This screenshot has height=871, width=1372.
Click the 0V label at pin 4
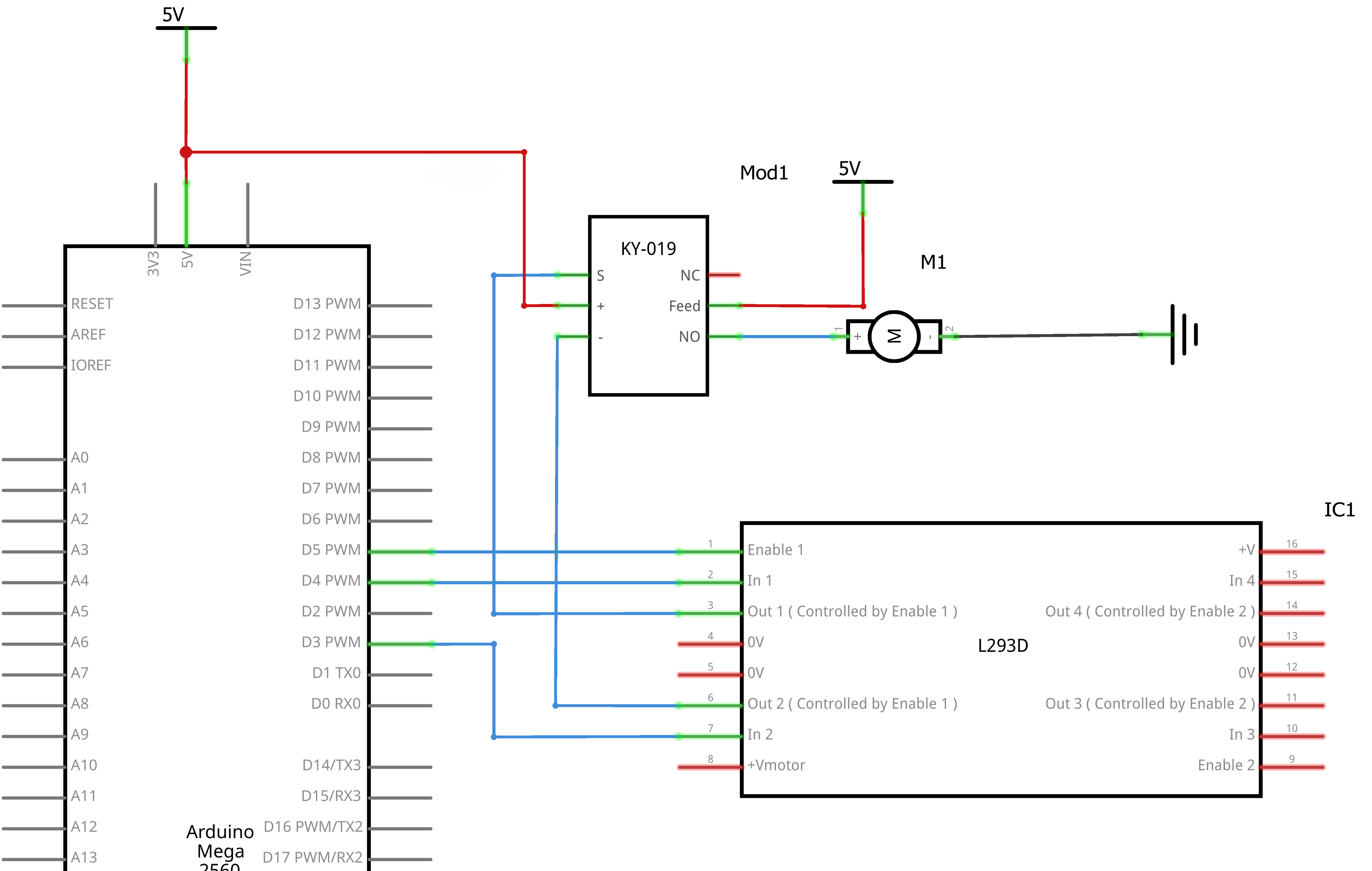755,642
